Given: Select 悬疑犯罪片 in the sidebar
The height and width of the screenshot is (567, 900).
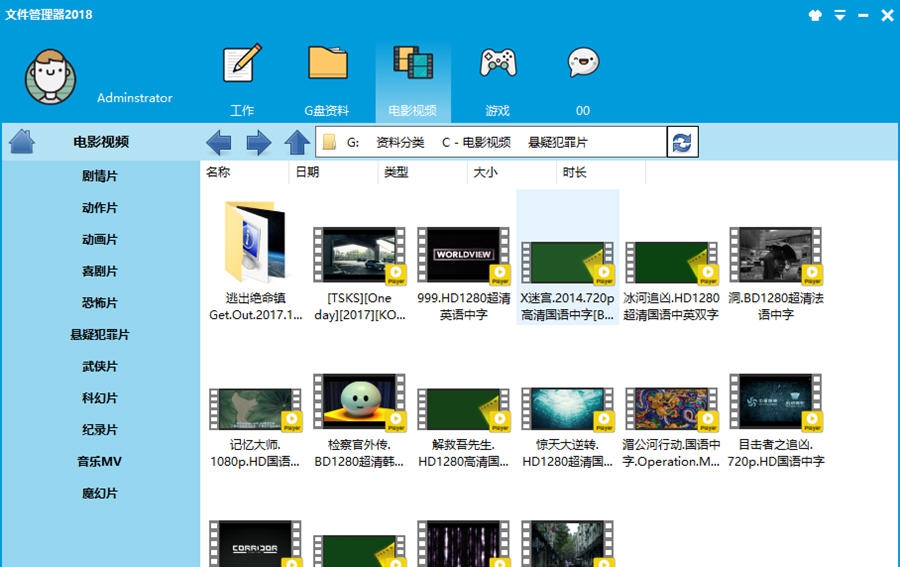Looking at the screenshot, I should pyautogui.click(x=100, y=335).
